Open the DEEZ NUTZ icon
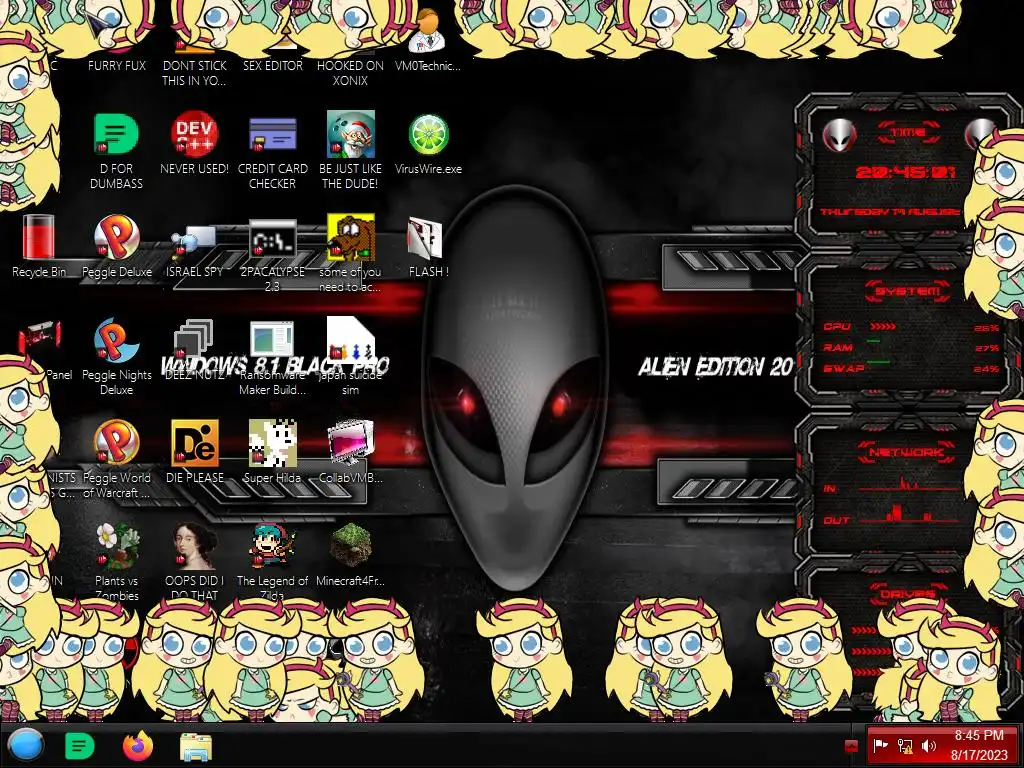 click(193, 340)
